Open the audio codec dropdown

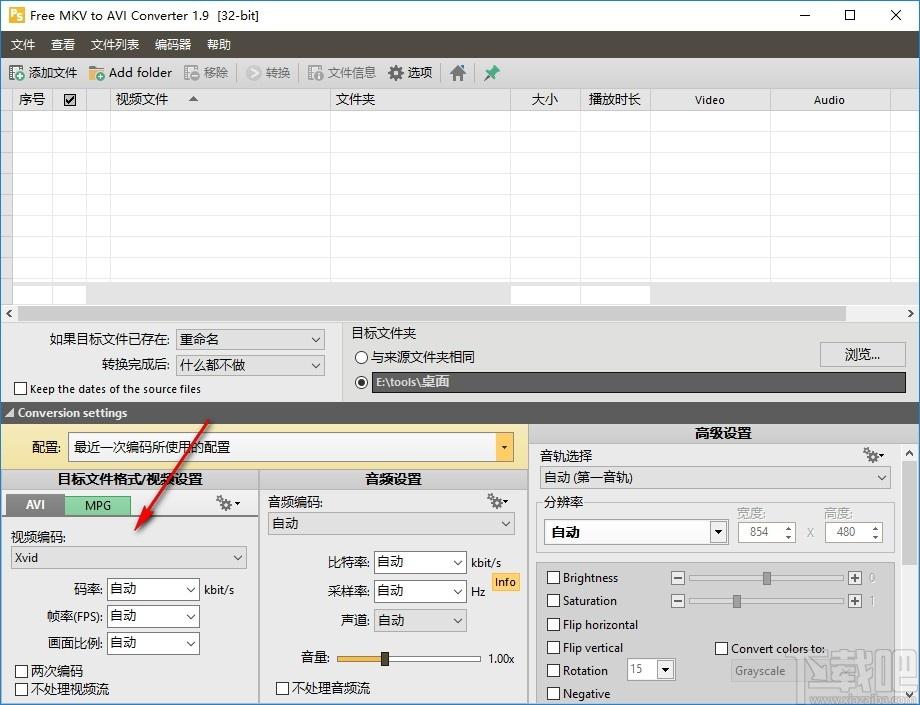tap(391, 524)
